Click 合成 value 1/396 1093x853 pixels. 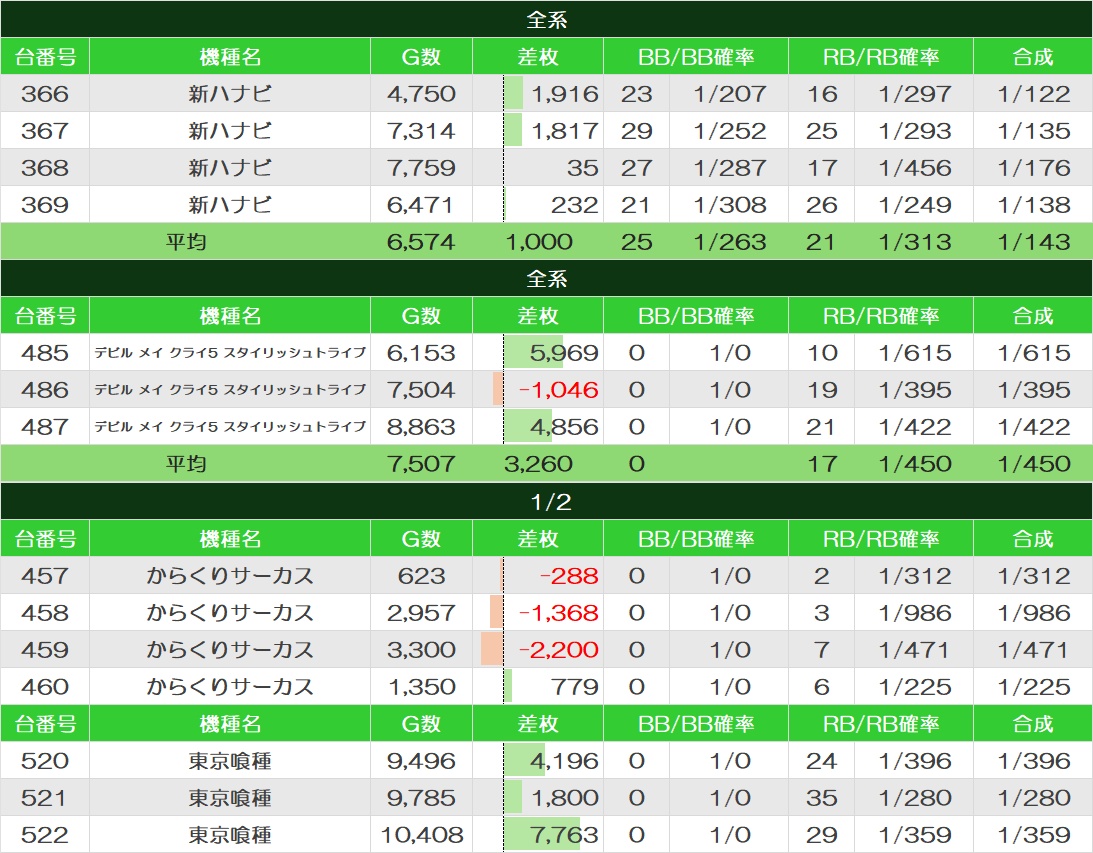tap(1033, 760)
